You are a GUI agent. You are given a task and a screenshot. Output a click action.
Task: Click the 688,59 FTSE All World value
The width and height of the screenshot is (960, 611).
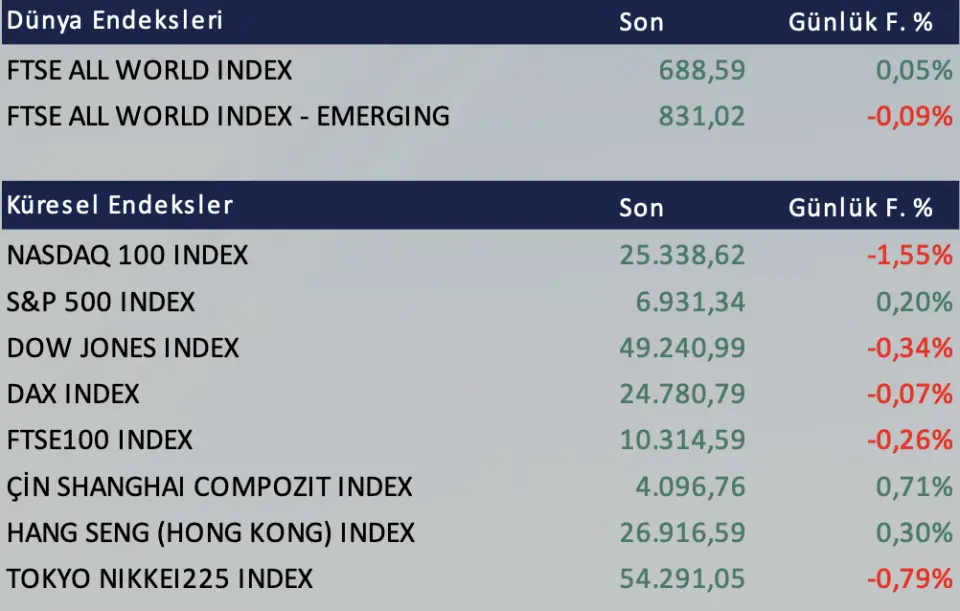pos(702,70)
